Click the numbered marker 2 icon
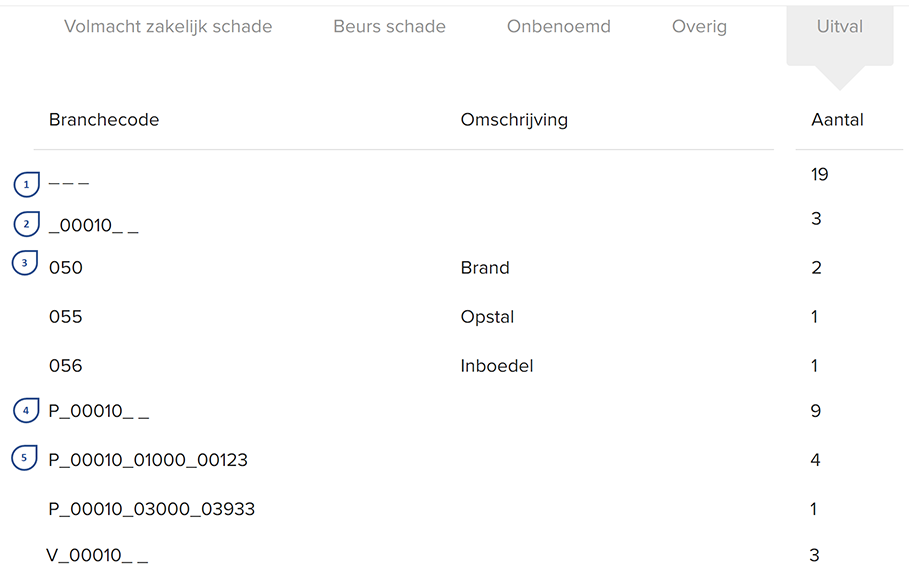 (x=27, y=223)
